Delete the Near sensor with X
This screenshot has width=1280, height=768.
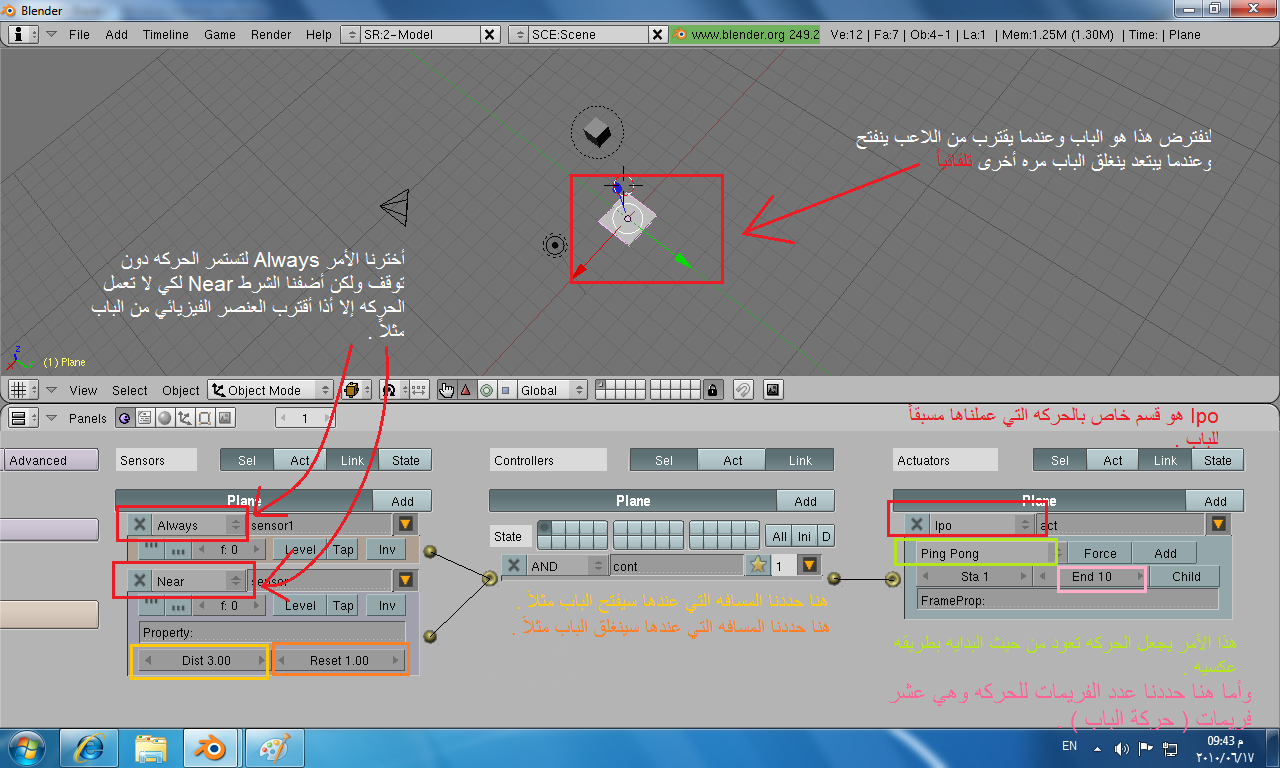tap(140, 581)
